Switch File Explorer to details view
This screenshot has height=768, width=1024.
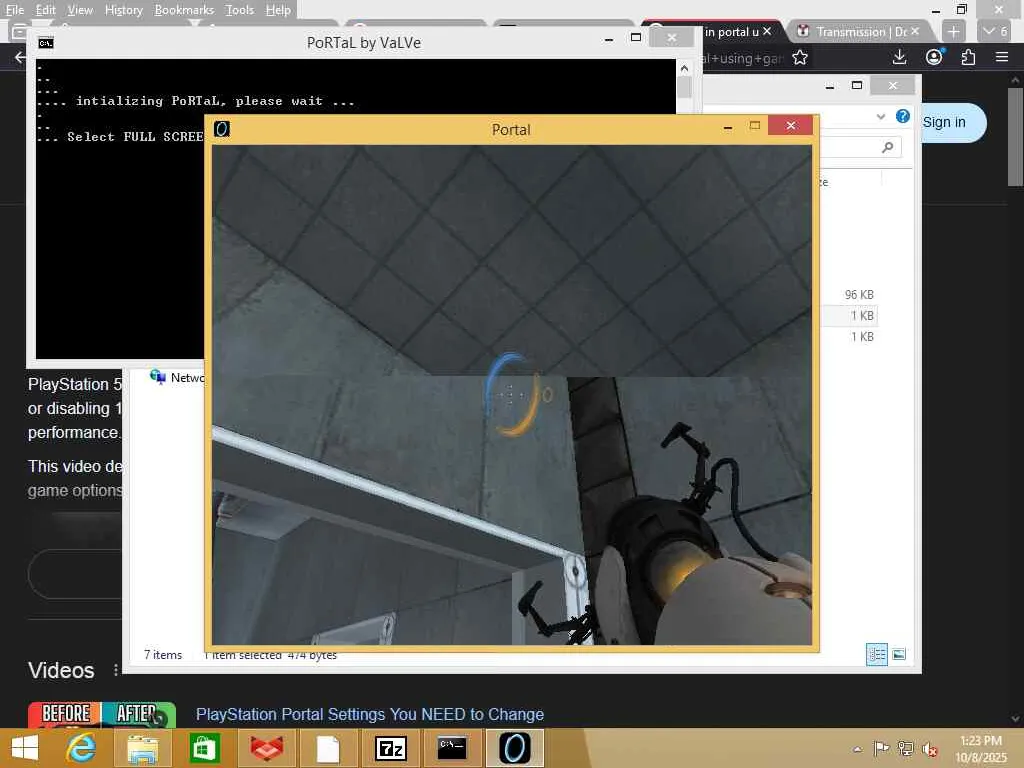[x=876, y=654]
